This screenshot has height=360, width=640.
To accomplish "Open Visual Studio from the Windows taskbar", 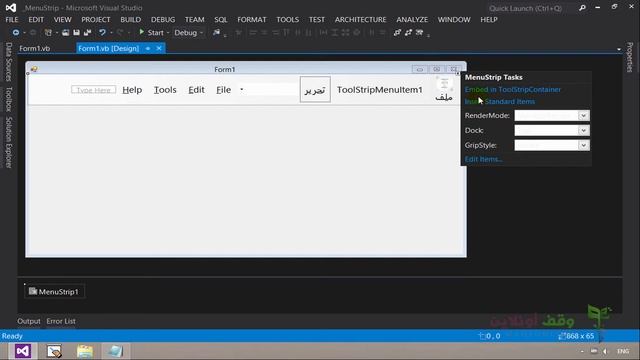I will [23, 351].
